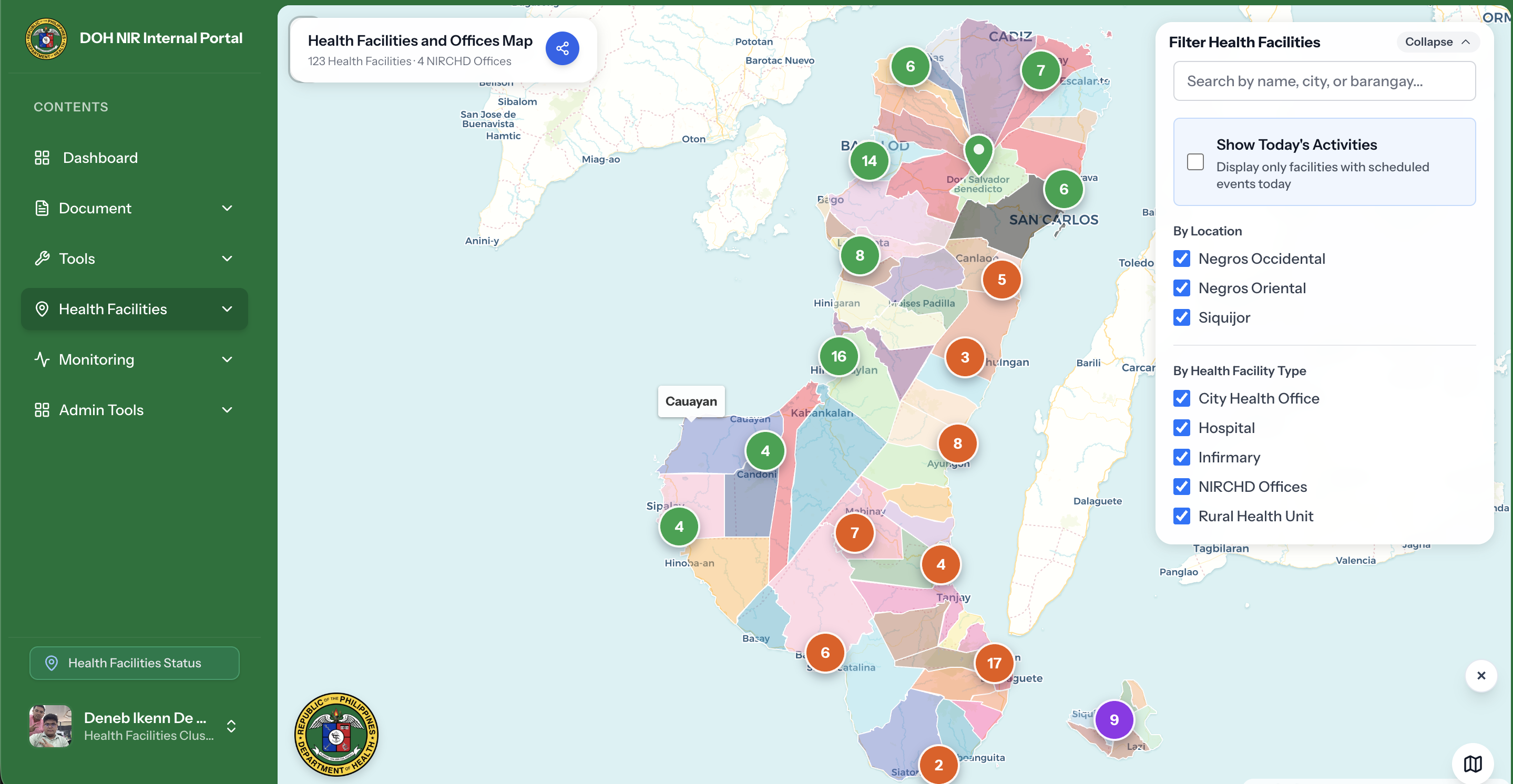The height and width of the screenshot is (784, 1513).
Task: Click the blue share icon button
Action: point(562,48)
